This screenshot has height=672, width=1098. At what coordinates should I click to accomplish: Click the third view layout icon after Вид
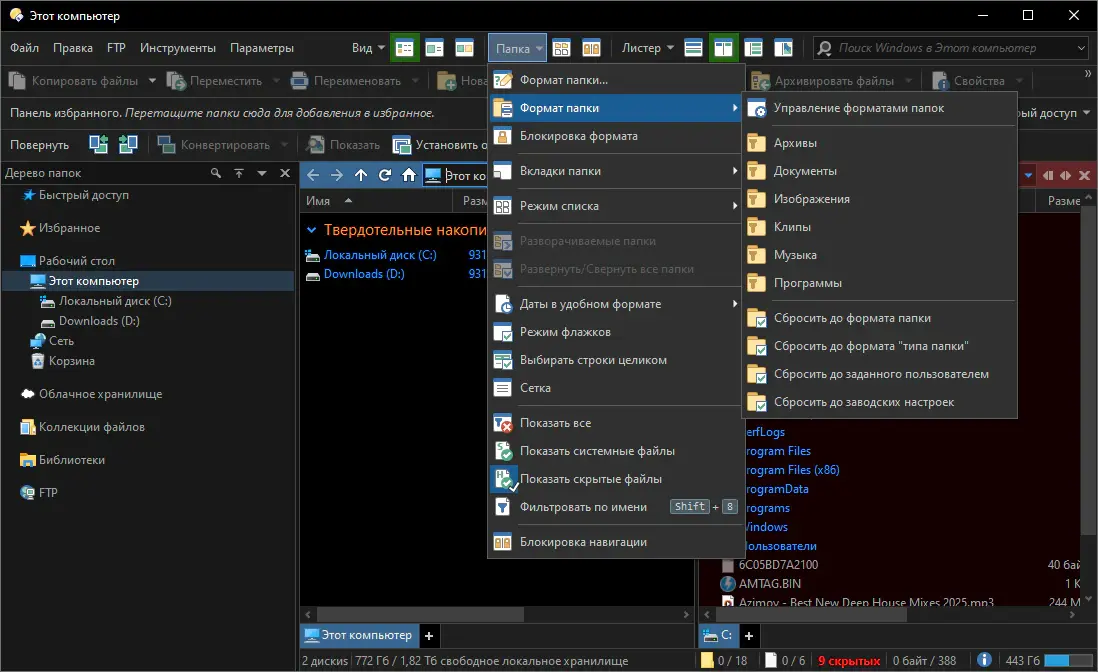pos(464,48)
